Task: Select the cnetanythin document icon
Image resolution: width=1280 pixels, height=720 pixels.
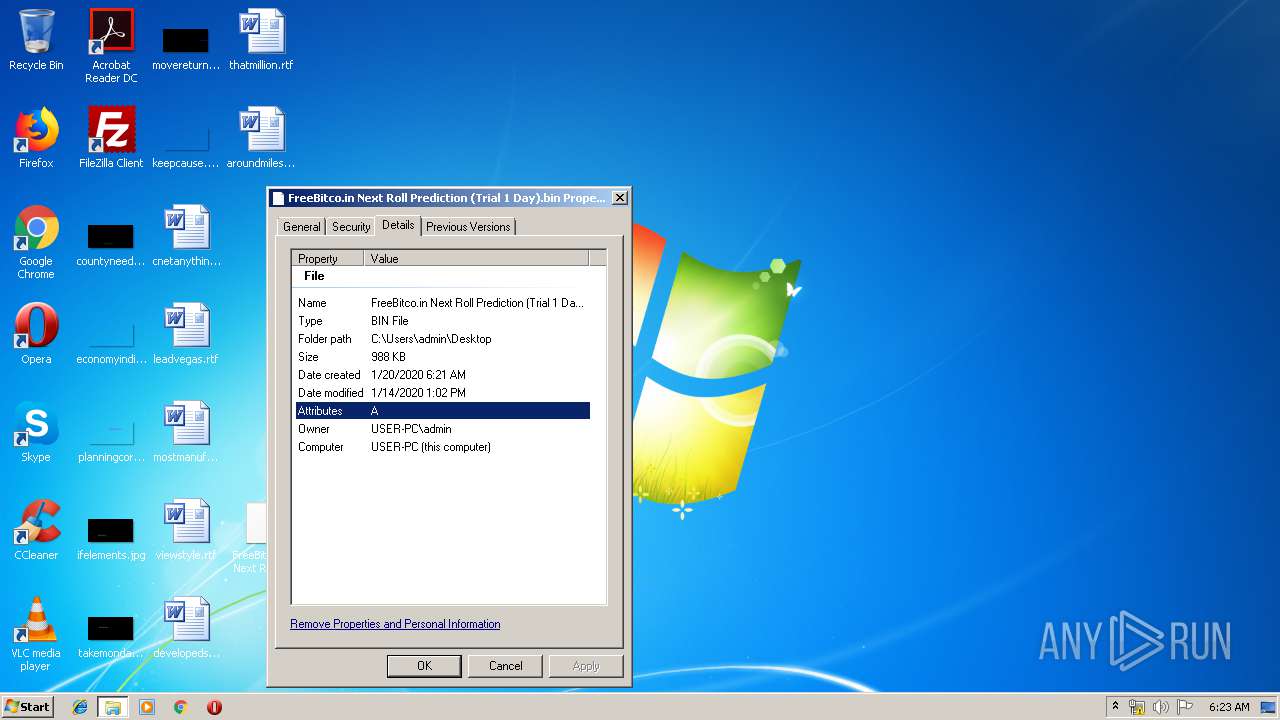Action: pyautogui.click(x=186, y=236)
